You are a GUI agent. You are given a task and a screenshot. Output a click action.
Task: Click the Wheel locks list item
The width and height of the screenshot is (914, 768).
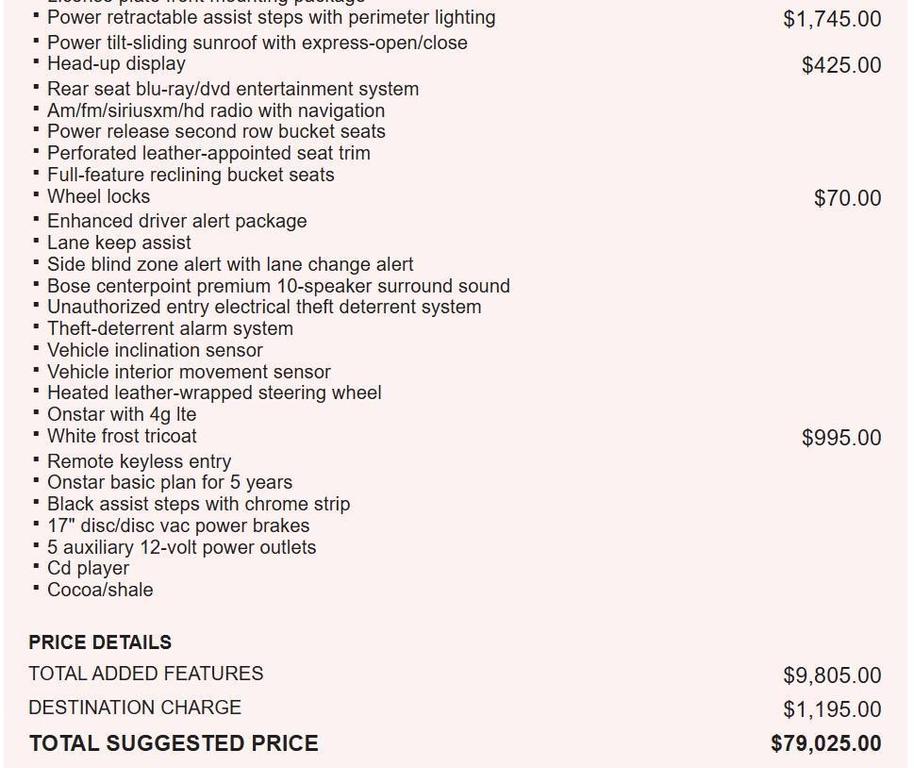point(99,196)
